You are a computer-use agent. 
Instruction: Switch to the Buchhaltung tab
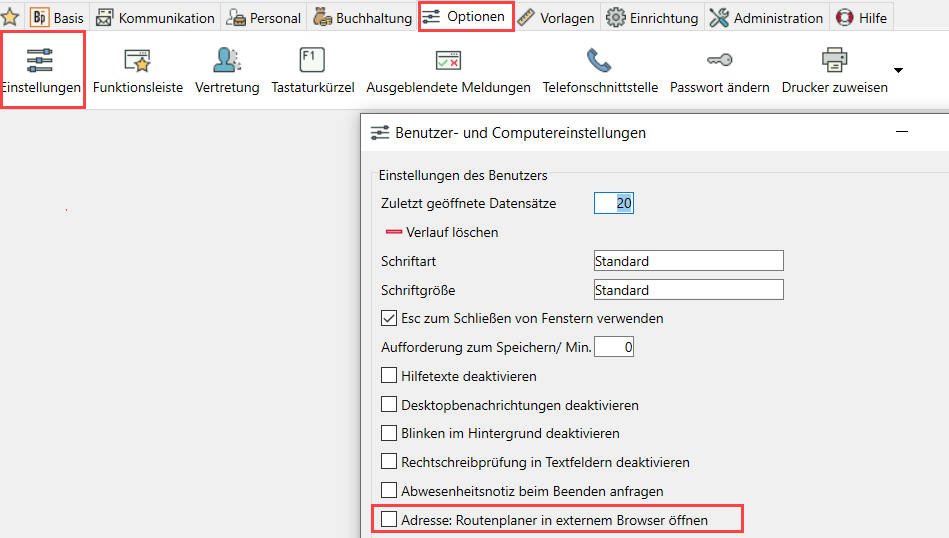point(362,18)
